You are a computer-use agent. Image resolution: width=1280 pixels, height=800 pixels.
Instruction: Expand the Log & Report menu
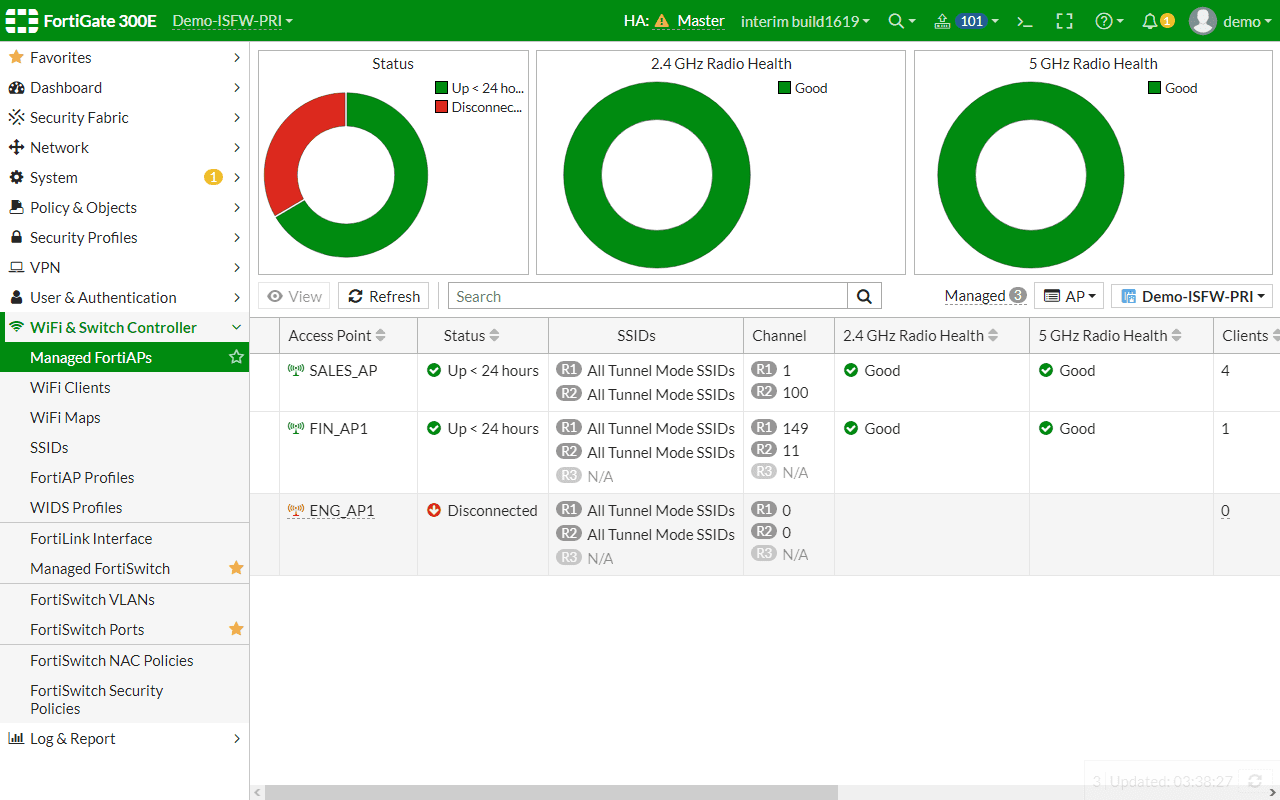[124, 738]
